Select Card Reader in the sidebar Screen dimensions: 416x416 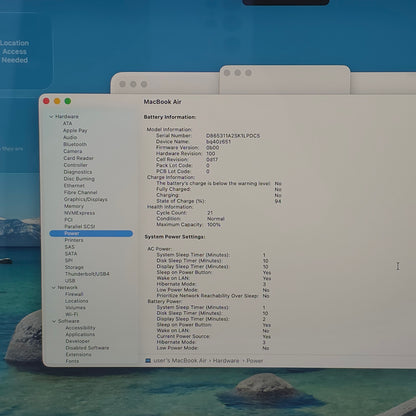[78, 158]
